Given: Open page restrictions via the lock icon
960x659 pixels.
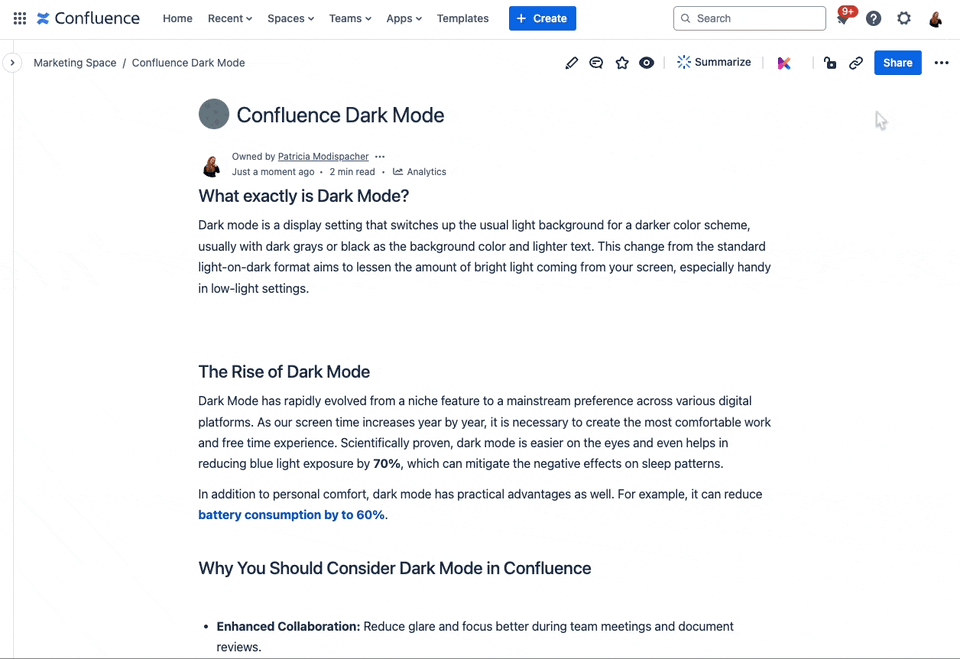Looking at the screenshot, I should pos(830,62).
